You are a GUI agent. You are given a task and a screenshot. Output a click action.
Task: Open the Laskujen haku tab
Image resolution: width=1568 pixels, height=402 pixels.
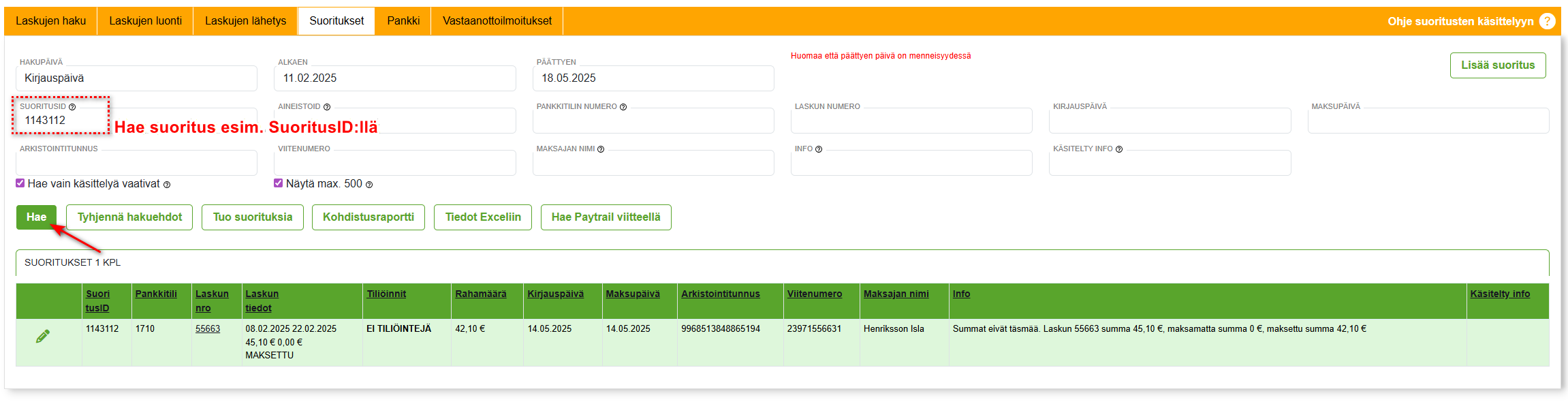point(51,21)
